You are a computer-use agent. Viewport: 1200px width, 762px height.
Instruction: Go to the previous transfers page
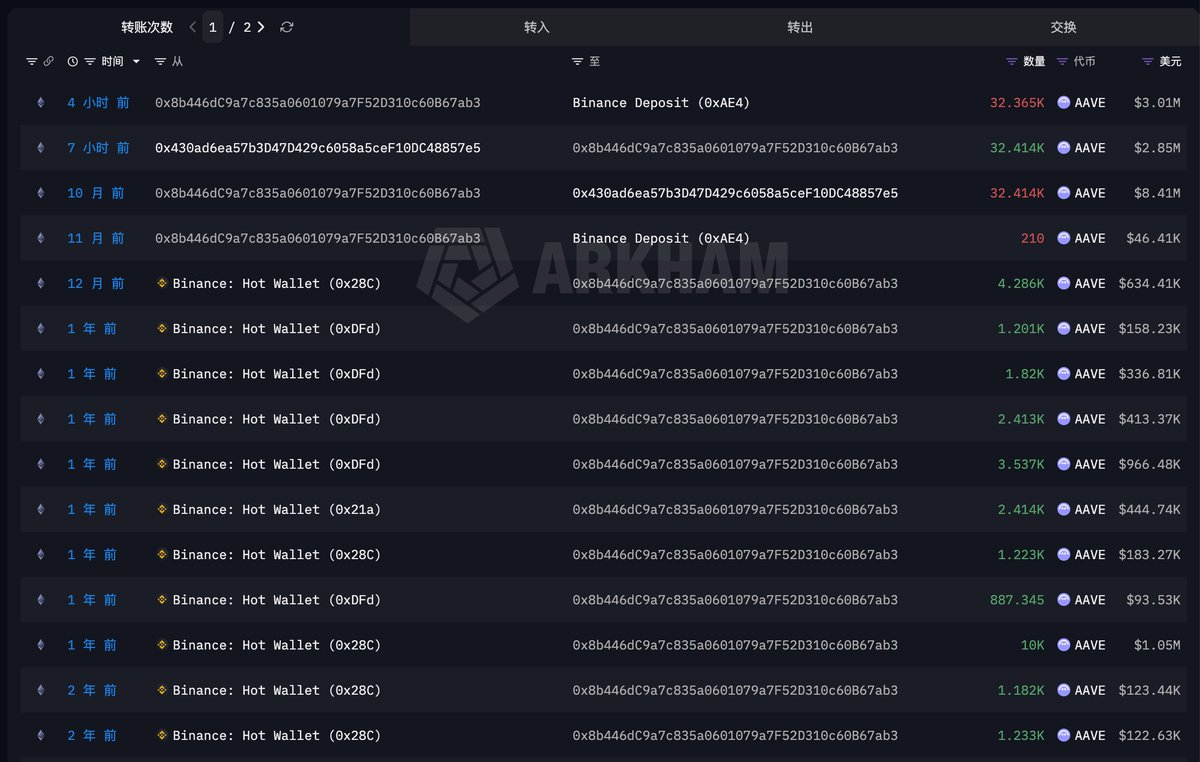tap(193, 27)
